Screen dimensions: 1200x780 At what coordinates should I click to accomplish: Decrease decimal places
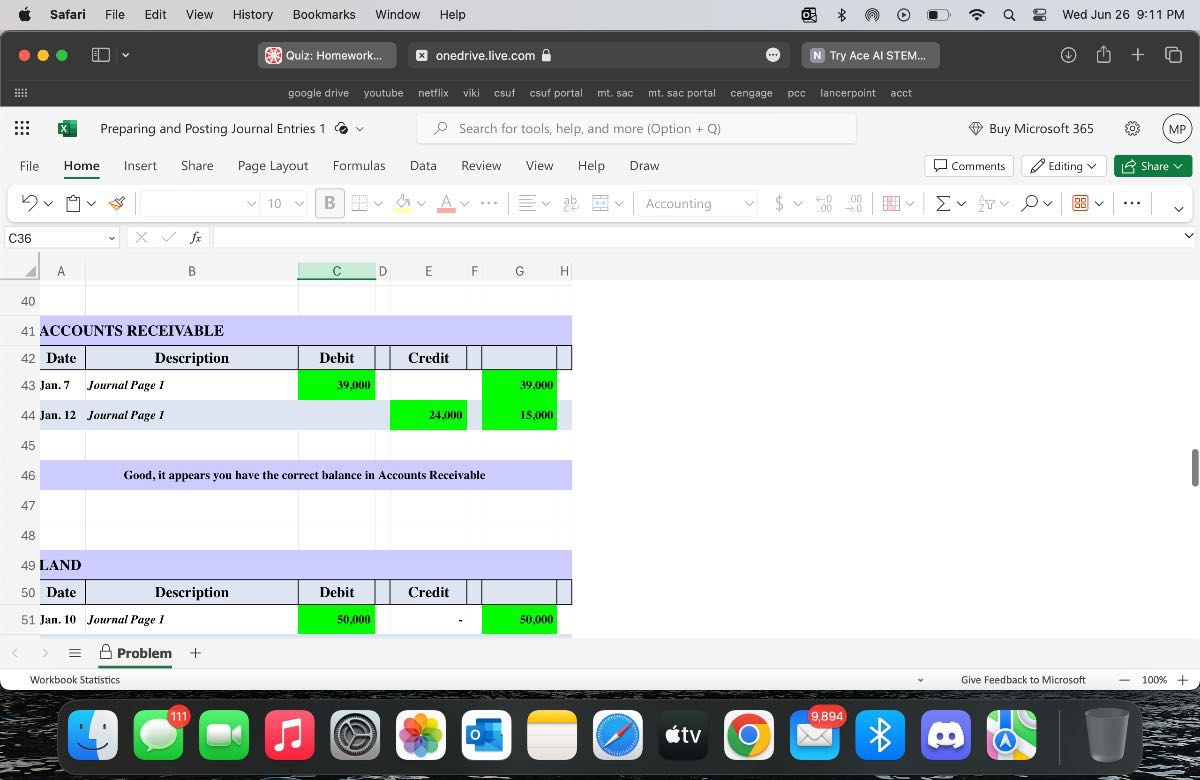coord(854,203)
